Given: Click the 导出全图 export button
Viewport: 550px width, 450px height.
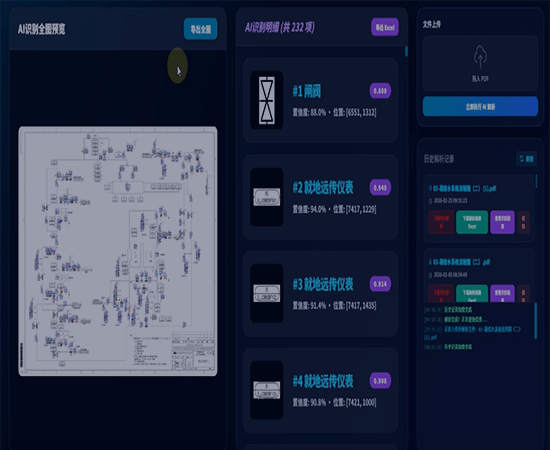Looking at the screenshot, I should tap(200, 29).
